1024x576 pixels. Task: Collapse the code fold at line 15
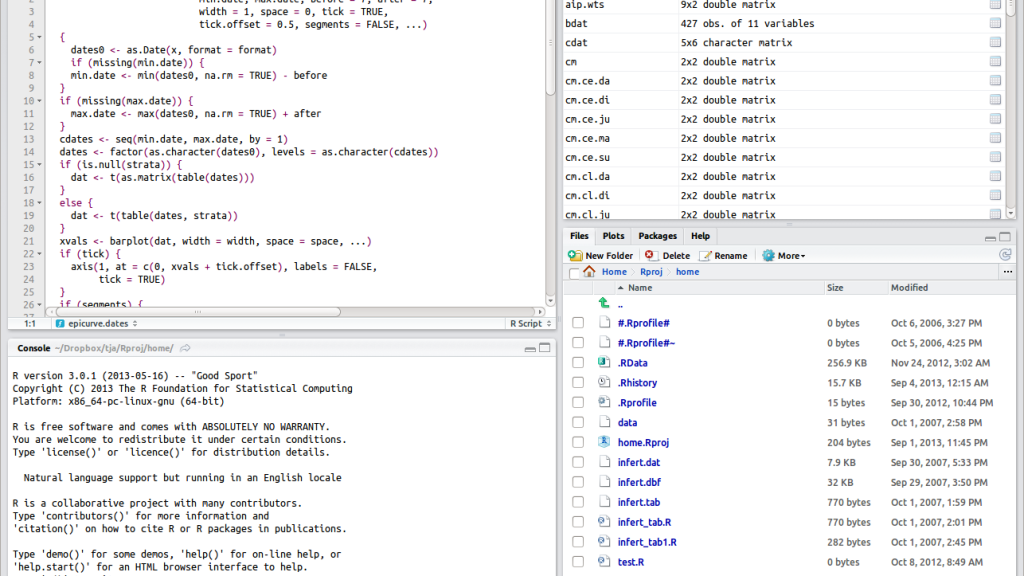(x=39, y=165)
